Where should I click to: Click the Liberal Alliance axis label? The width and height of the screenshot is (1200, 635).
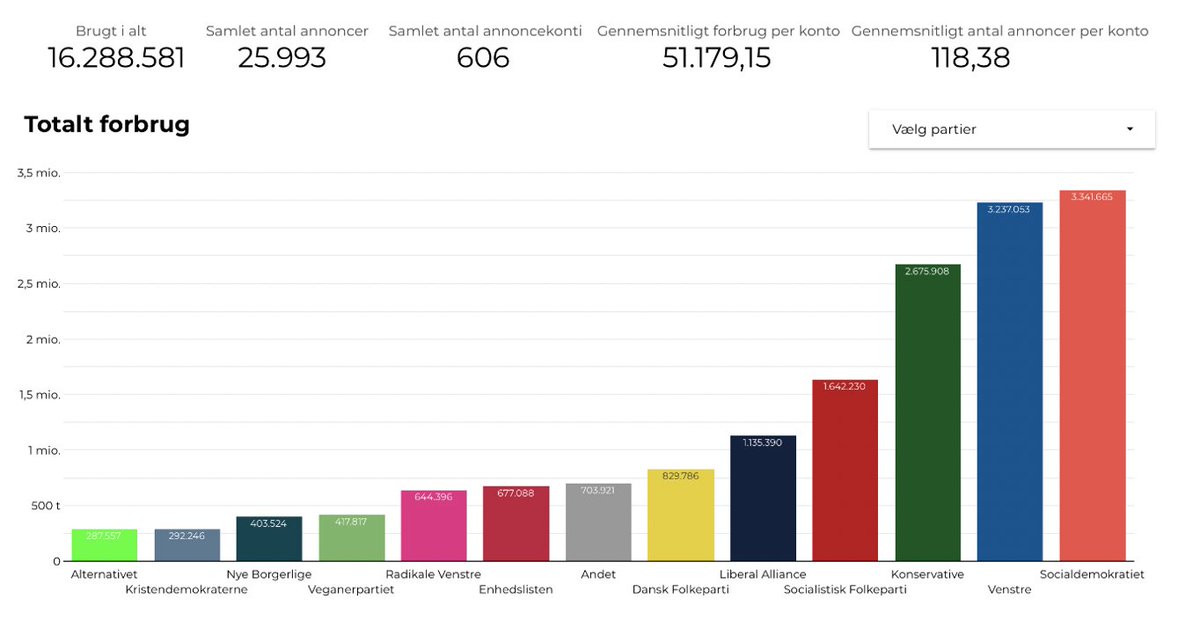point(763,574)
